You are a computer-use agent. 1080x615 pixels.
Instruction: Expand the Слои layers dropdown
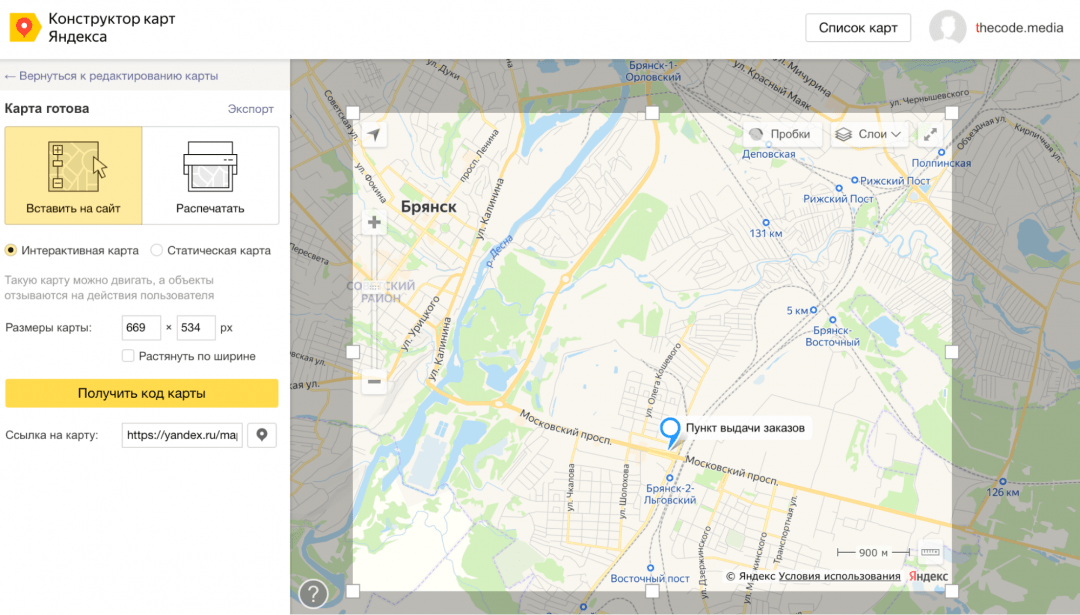pos(868,134)
